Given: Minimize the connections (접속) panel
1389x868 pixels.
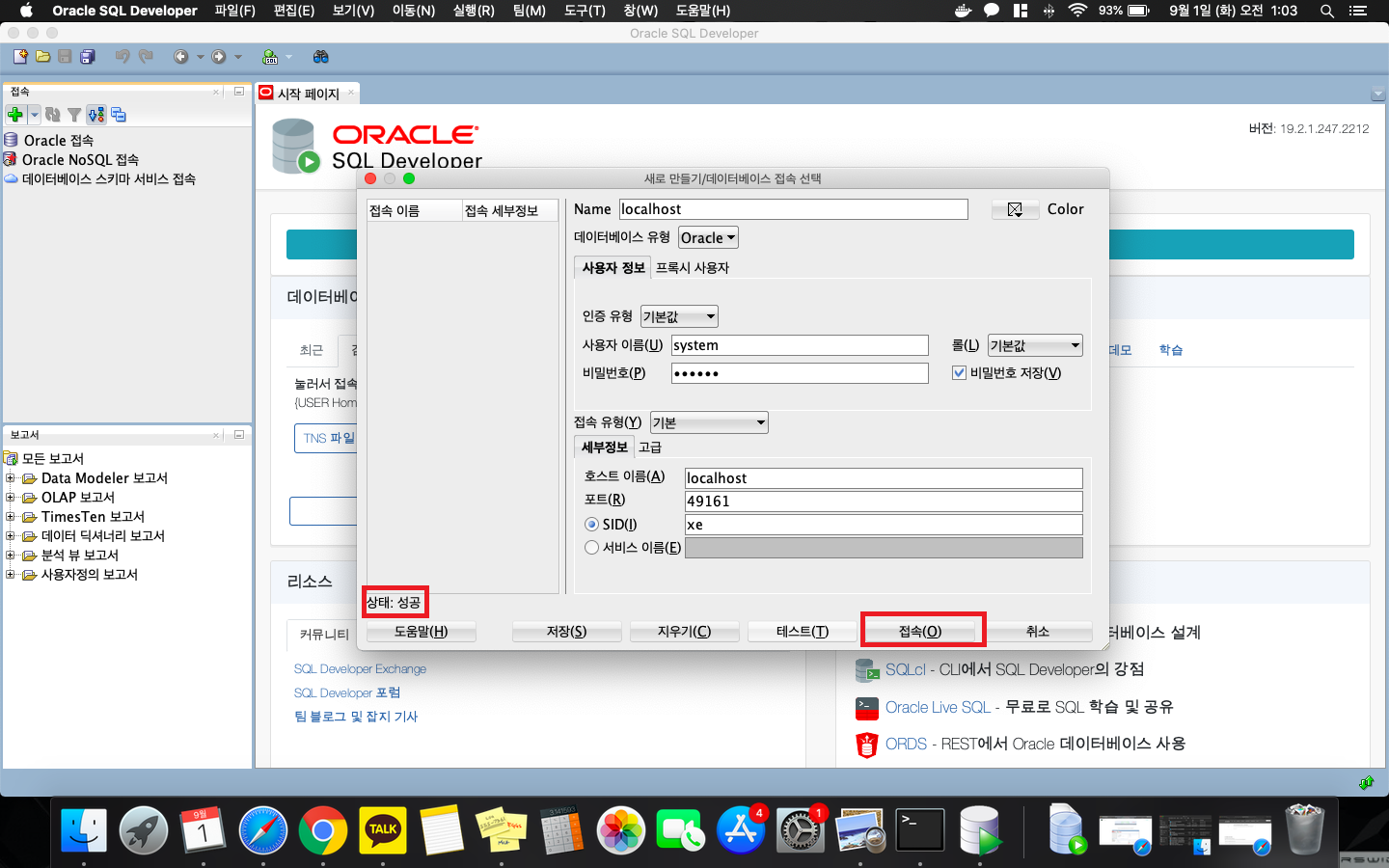Looking at the screenshot, I should [x=239, y=92].
